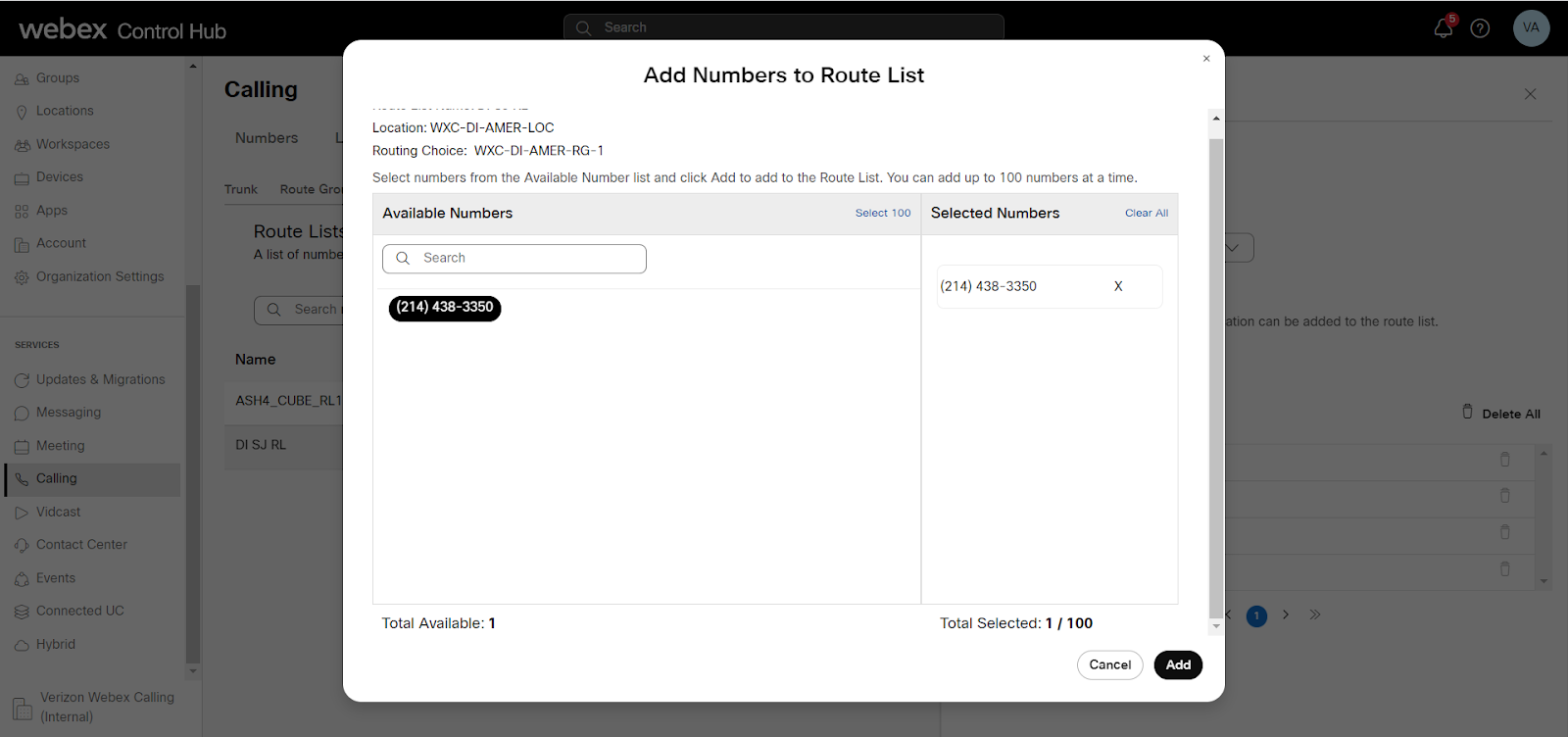Open the dropdown behind the dialog
The height and width of the screenshot is (737, 1568).
(x=1233, y=248)
